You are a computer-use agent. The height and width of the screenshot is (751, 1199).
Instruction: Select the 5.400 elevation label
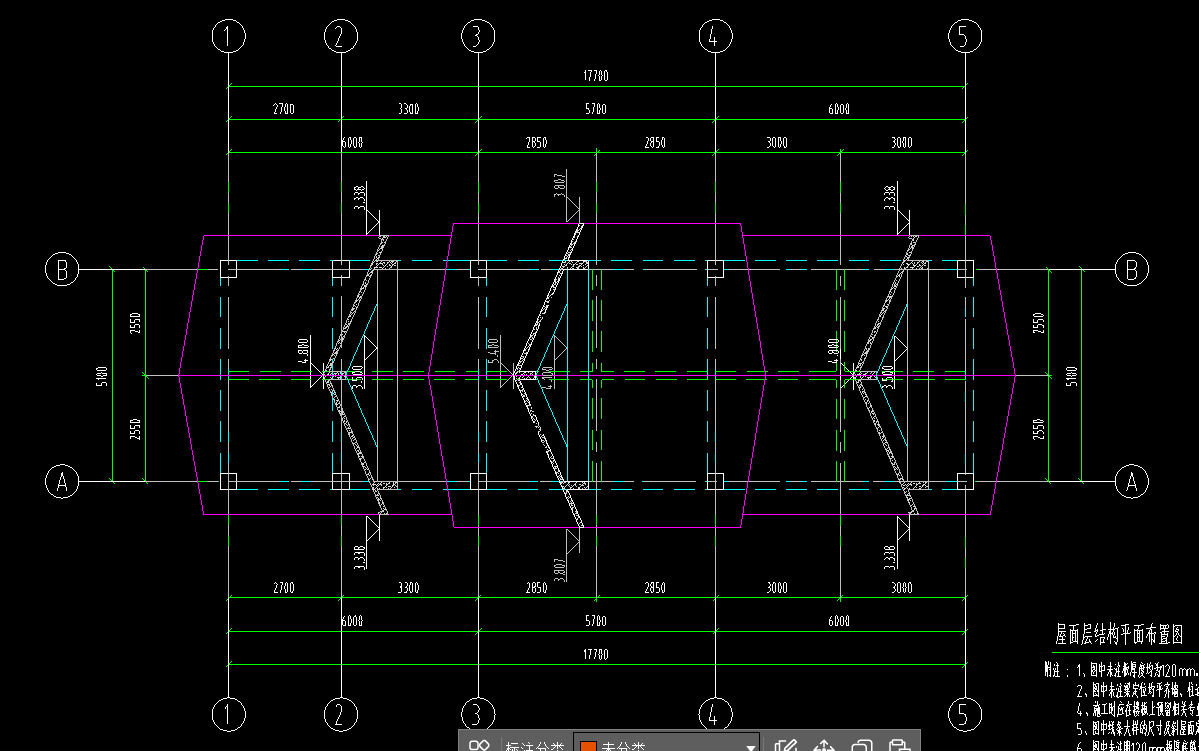coord(493,350)
